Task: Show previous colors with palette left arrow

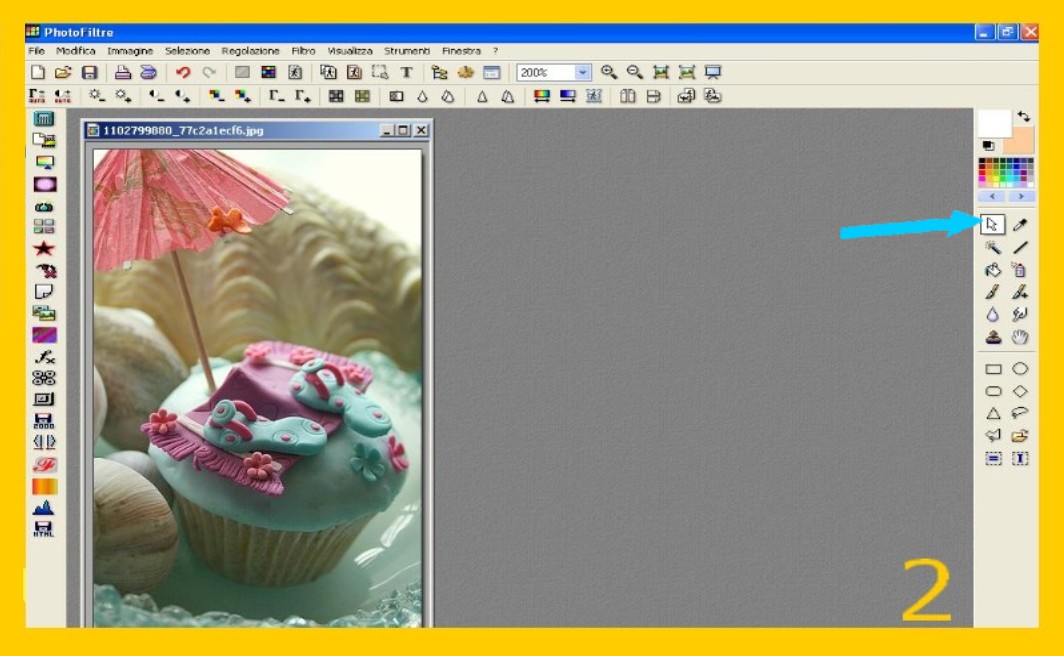Action: (992, 197)
